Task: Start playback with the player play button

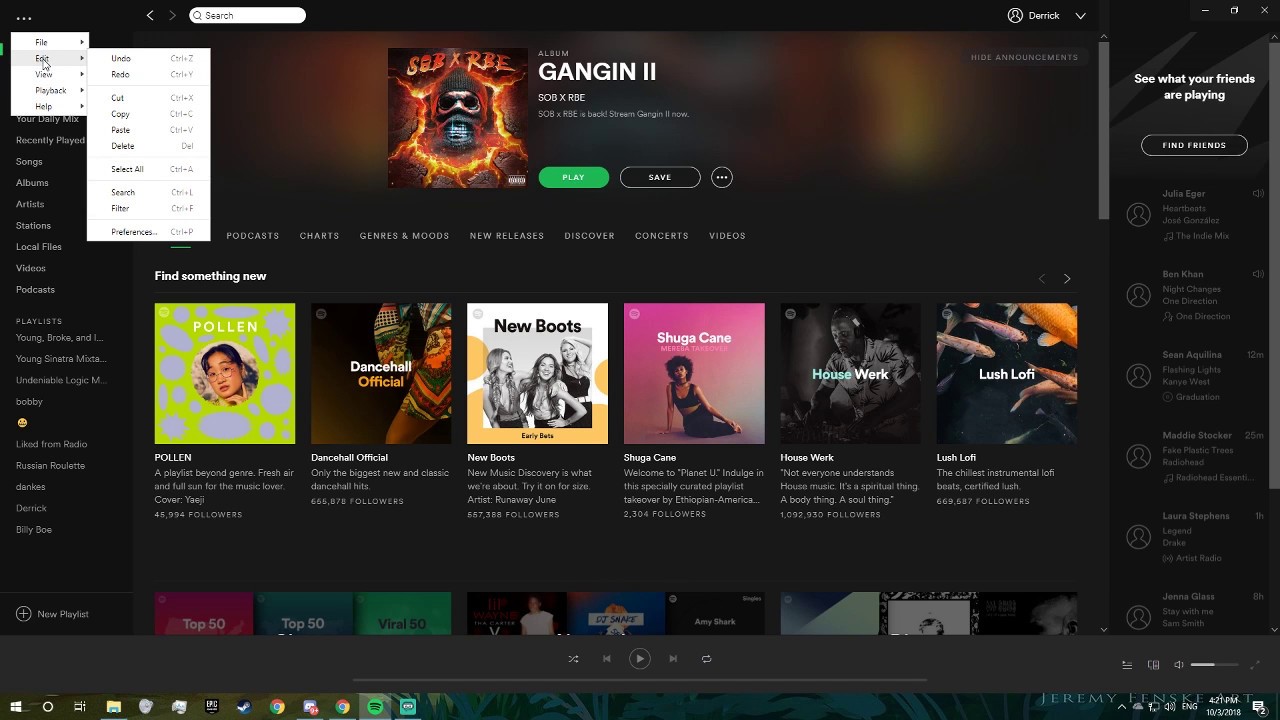Action: (640, 659)
